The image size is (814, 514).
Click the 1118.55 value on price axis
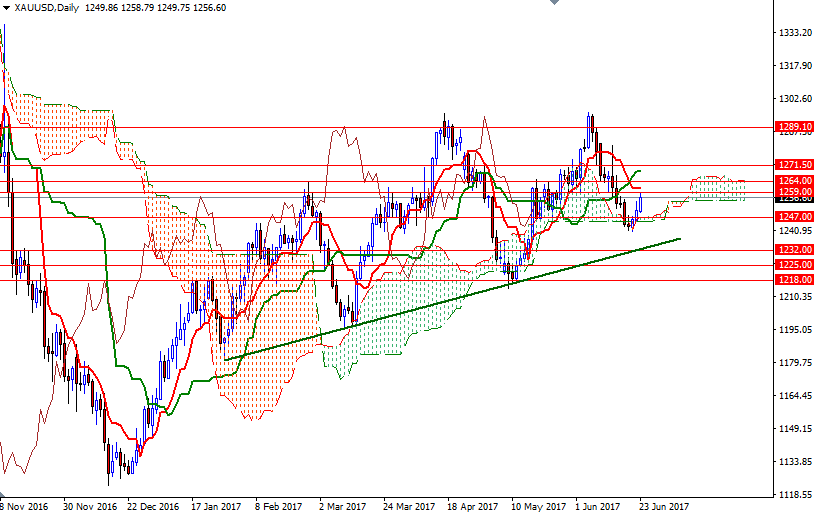point(793,495)
